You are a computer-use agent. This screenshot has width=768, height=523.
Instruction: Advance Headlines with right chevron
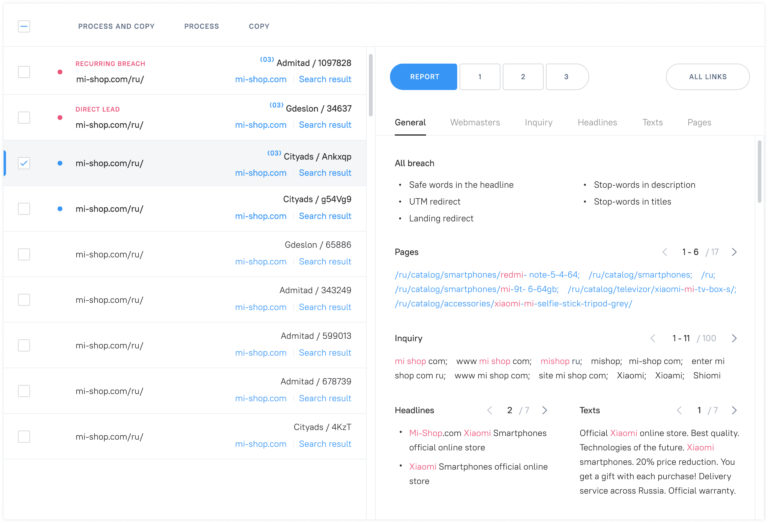click(545, 410)
